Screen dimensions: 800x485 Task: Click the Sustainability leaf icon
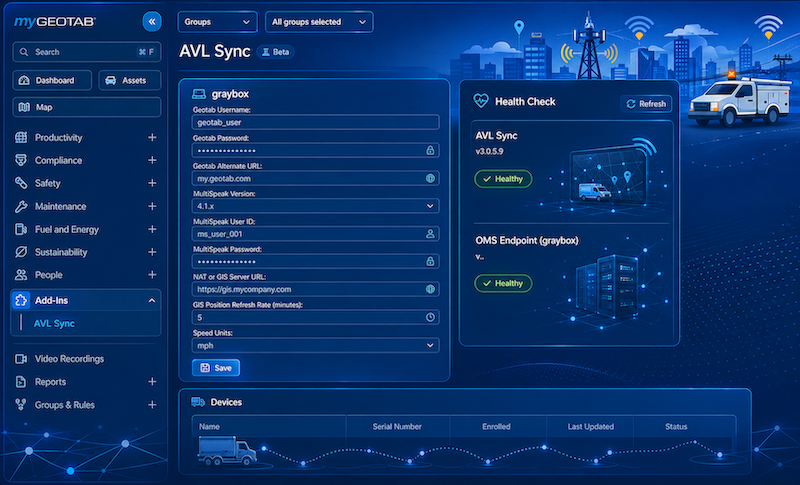21,252
